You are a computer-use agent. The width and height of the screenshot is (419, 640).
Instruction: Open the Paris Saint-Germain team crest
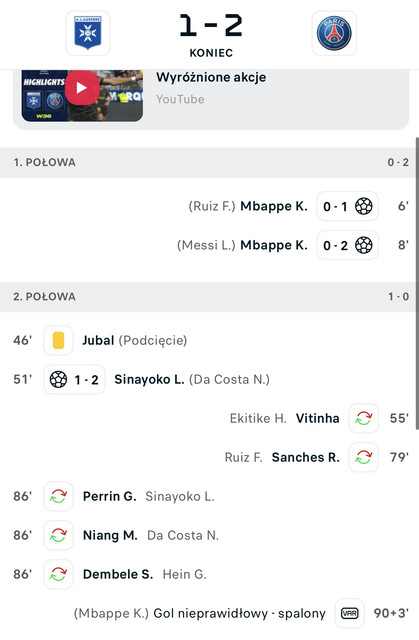334,33
